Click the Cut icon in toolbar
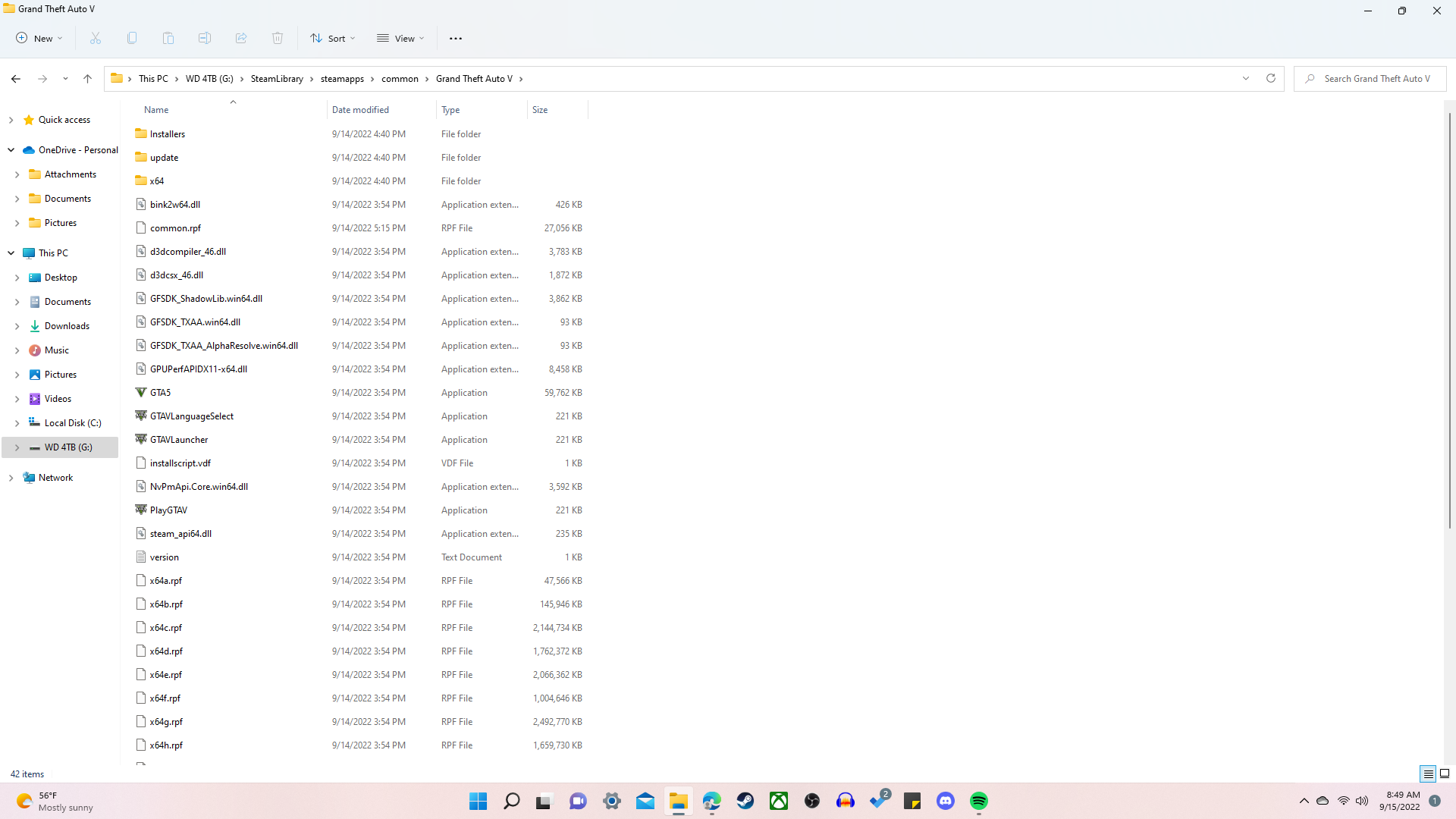The height and width of the screenshot is (819, 1456). click(x=96, y=38)
